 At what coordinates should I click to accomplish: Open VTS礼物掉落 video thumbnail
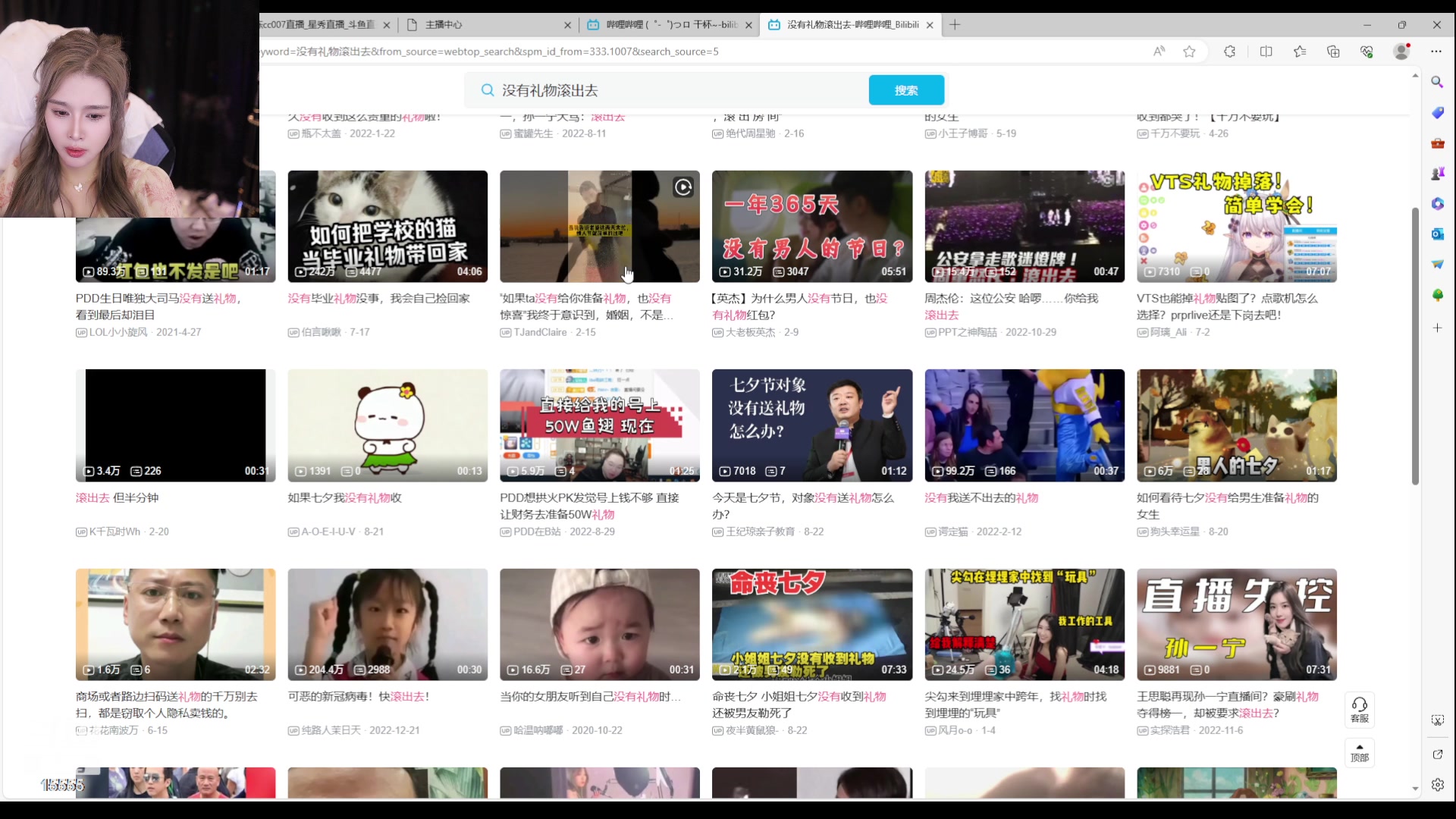coord(1237,226)
